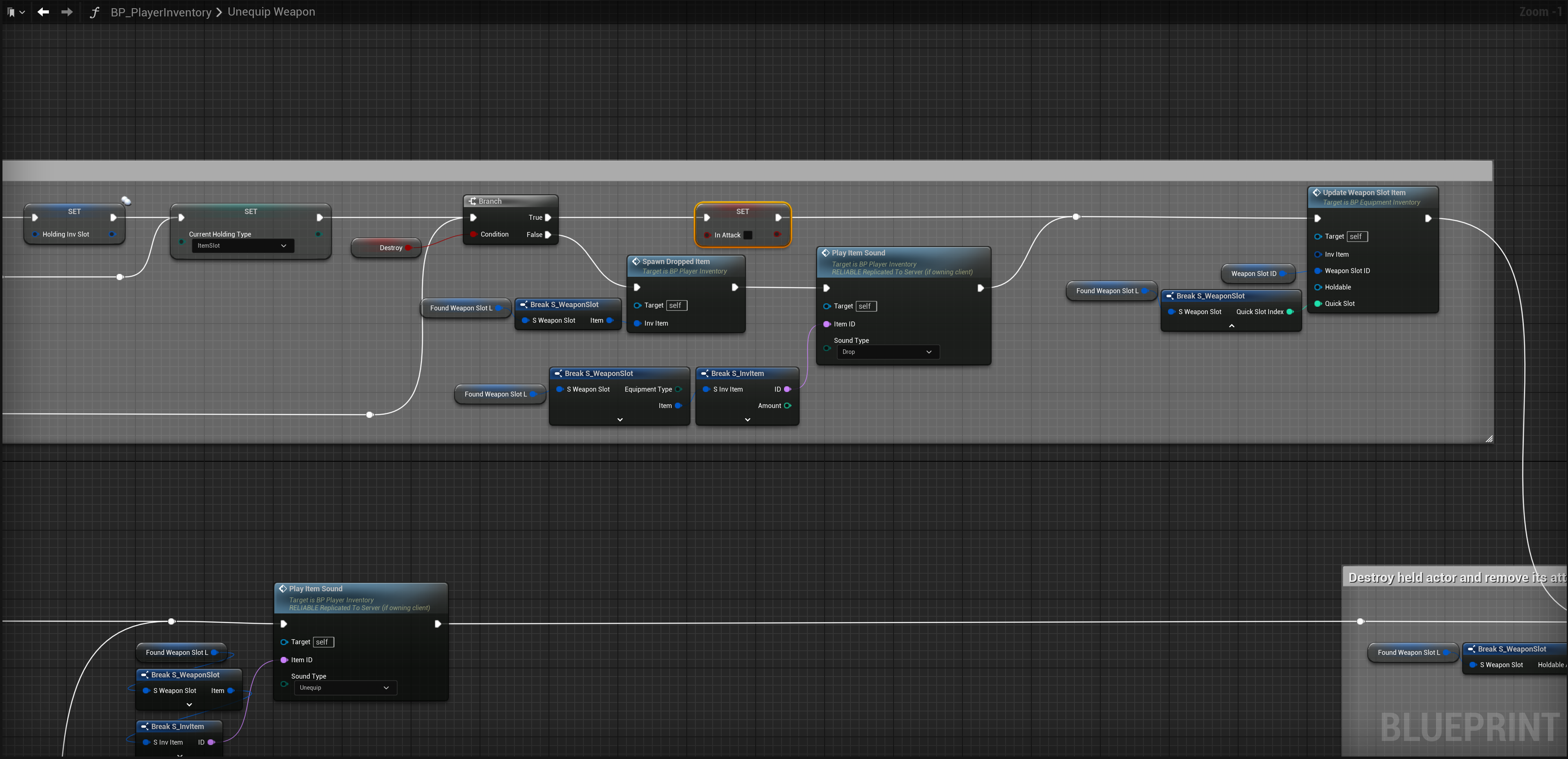Click the Branch Condition input pin
1568x759 pixels.
tap(473, 234)
